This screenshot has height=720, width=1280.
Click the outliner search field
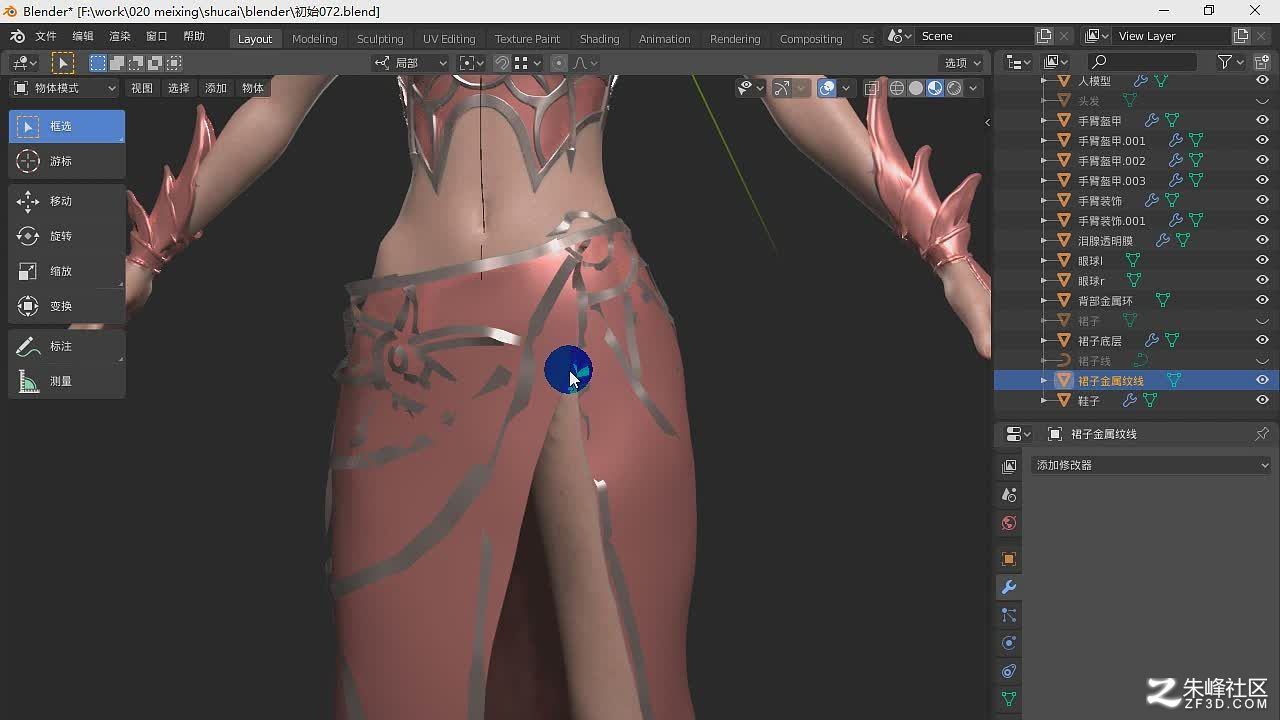point(1143,62)
